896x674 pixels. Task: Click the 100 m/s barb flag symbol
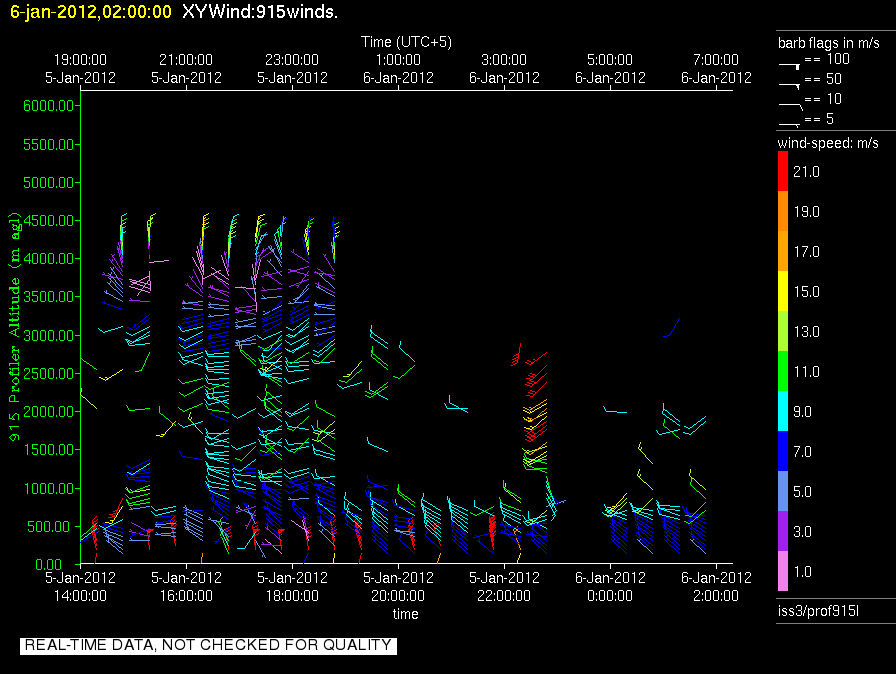tap(790, 63)
